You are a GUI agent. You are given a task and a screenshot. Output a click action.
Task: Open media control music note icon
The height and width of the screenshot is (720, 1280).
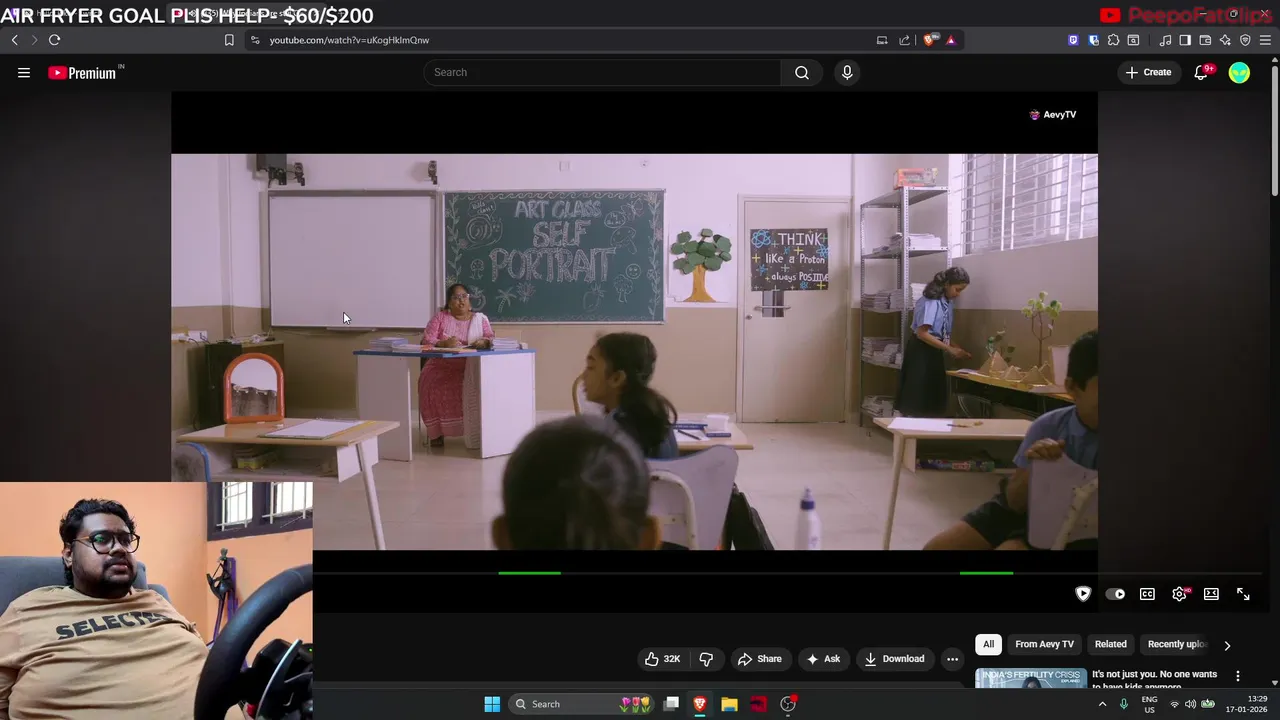(x=1165, y=40)
